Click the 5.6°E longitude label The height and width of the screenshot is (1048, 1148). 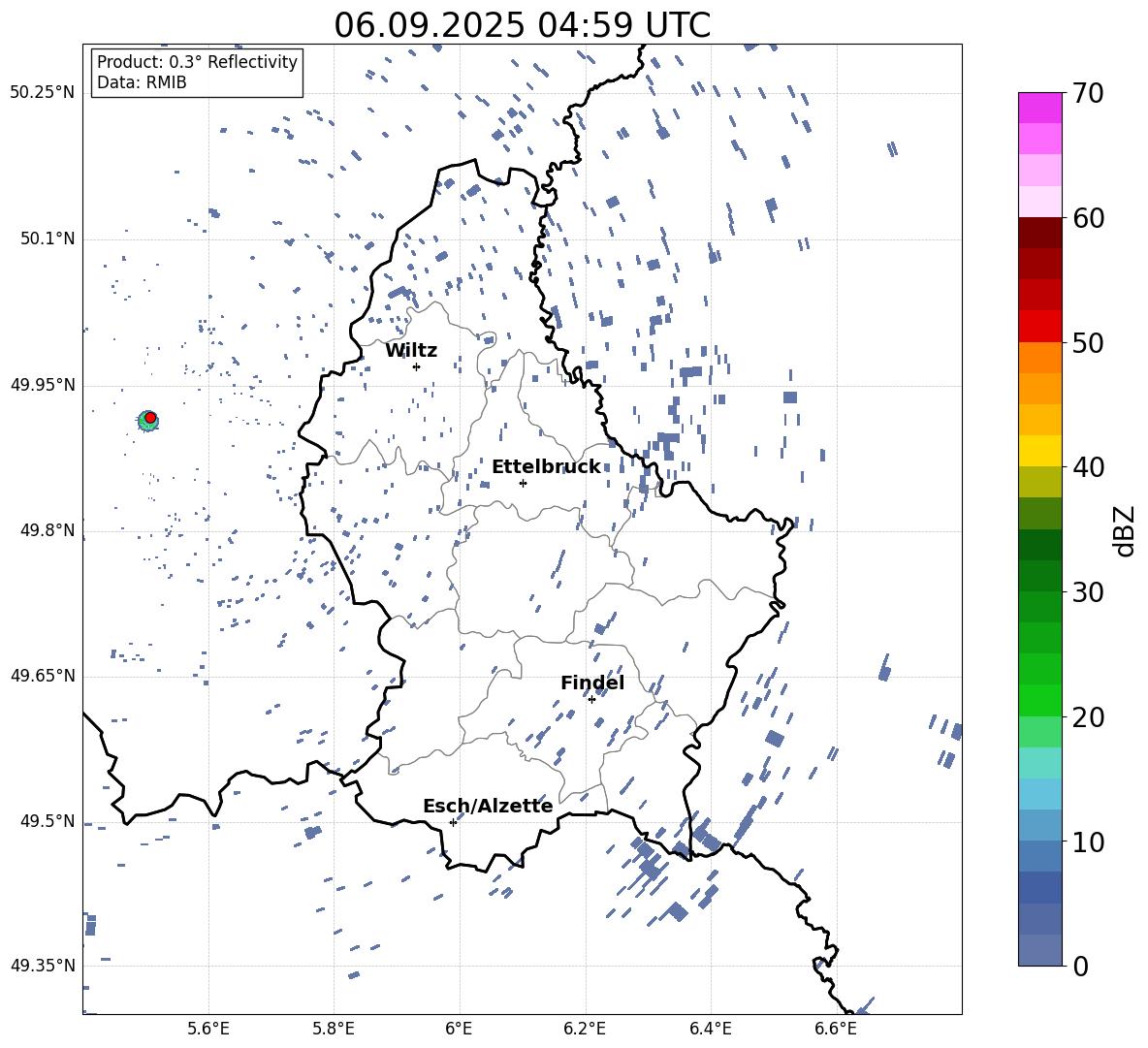pyautogui.click(x=208, y=1029)
